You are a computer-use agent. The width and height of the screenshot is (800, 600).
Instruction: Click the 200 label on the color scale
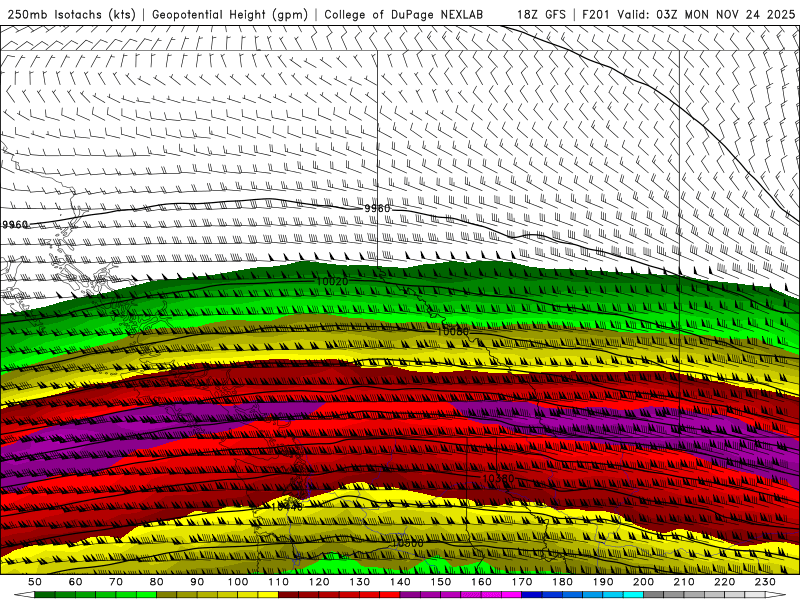643,582
